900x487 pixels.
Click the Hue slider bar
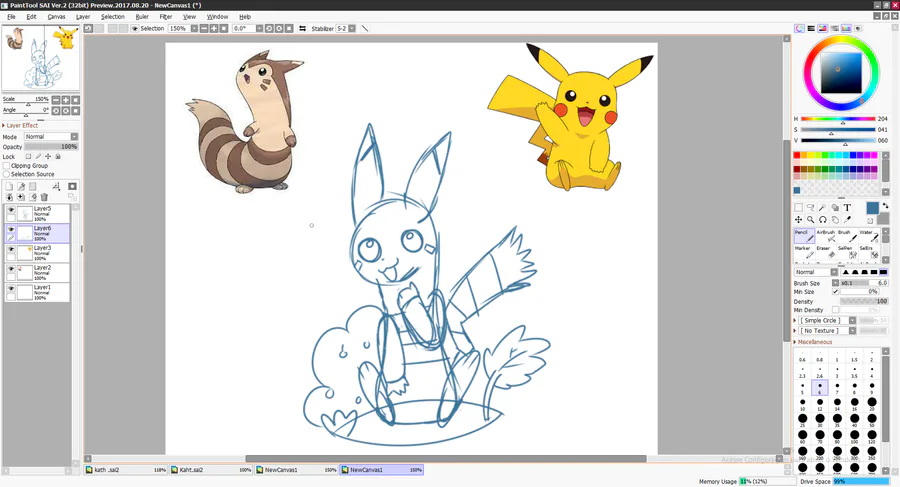pos(838,119)
